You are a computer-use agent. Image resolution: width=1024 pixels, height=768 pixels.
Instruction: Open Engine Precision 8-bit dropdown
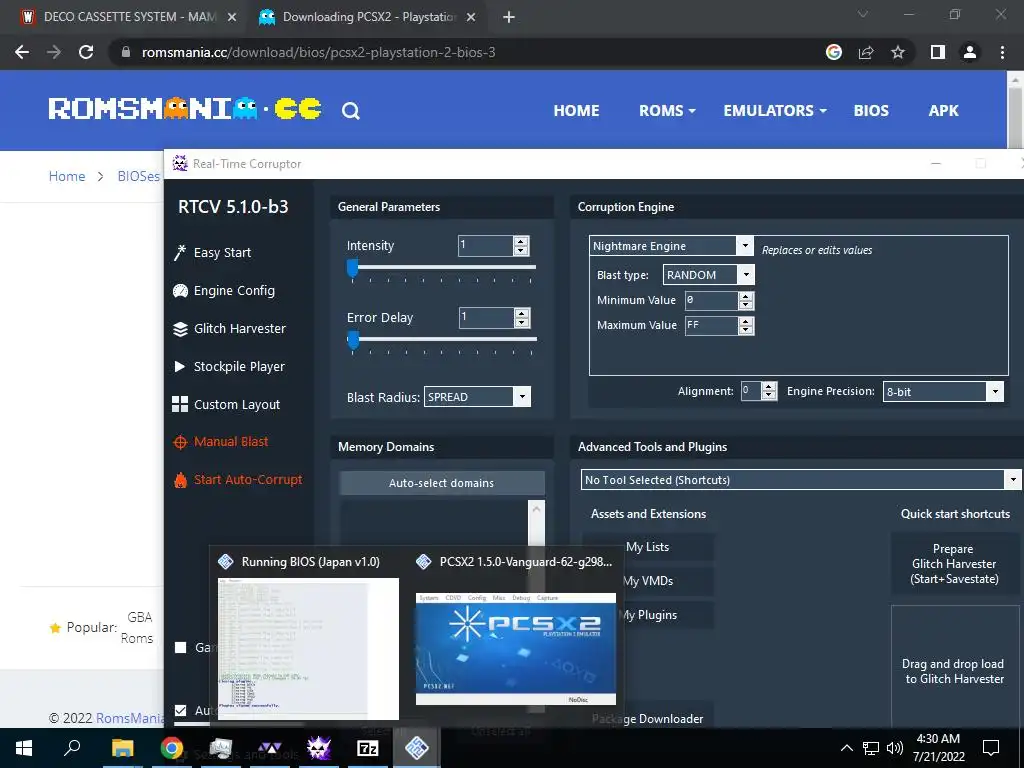click(995, 392)
